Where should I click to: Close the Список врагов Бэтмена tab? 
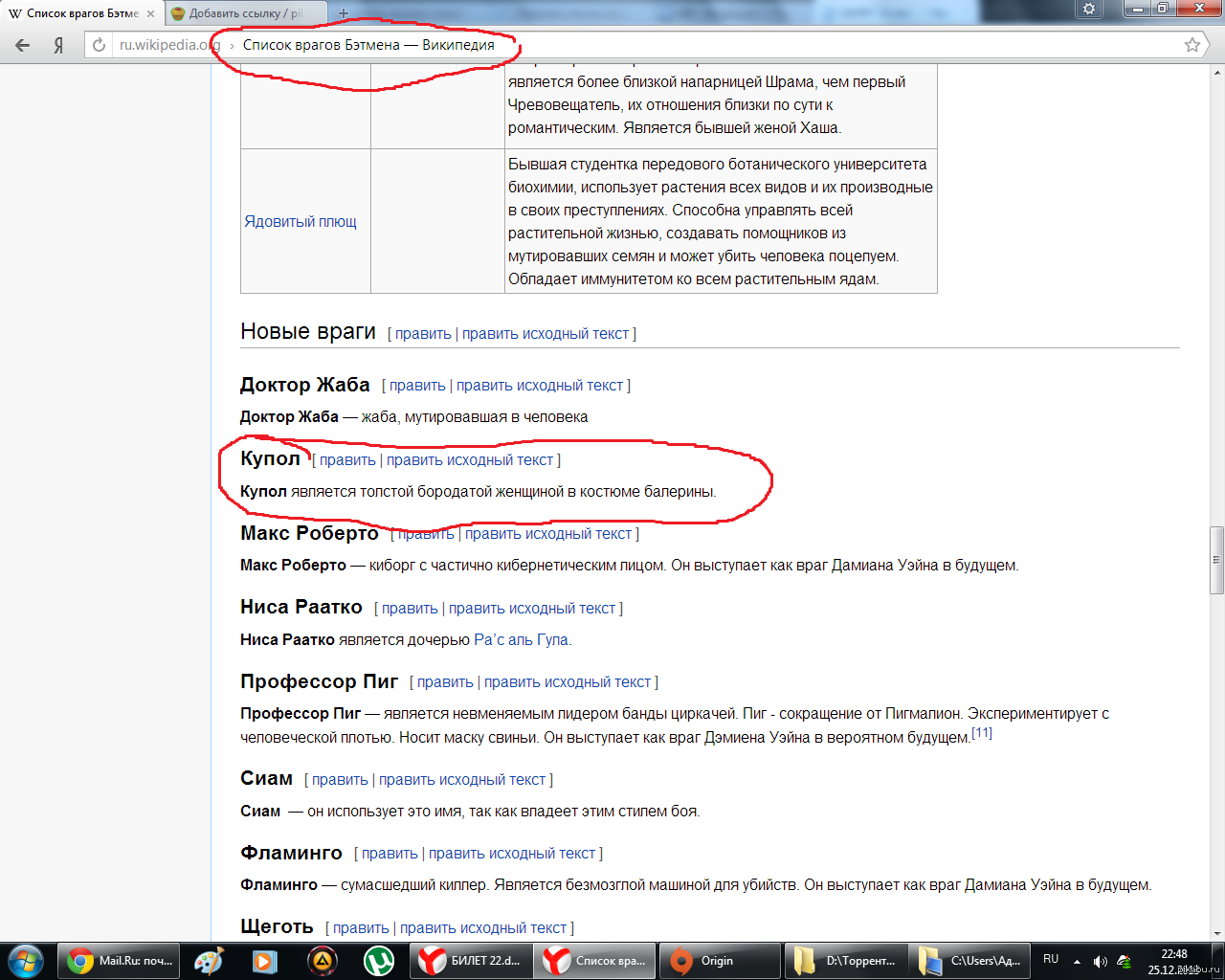(x=150, y=13)
